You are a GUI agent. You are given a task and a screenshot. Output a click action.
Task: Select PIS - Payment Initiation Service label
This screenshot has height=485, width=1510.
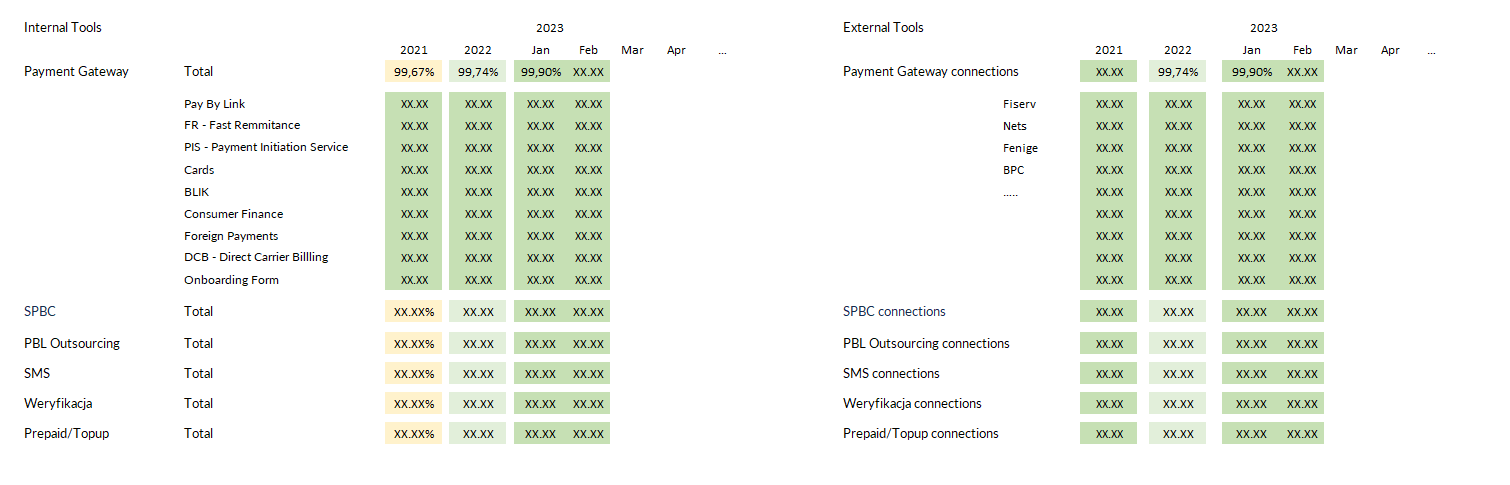266,147
